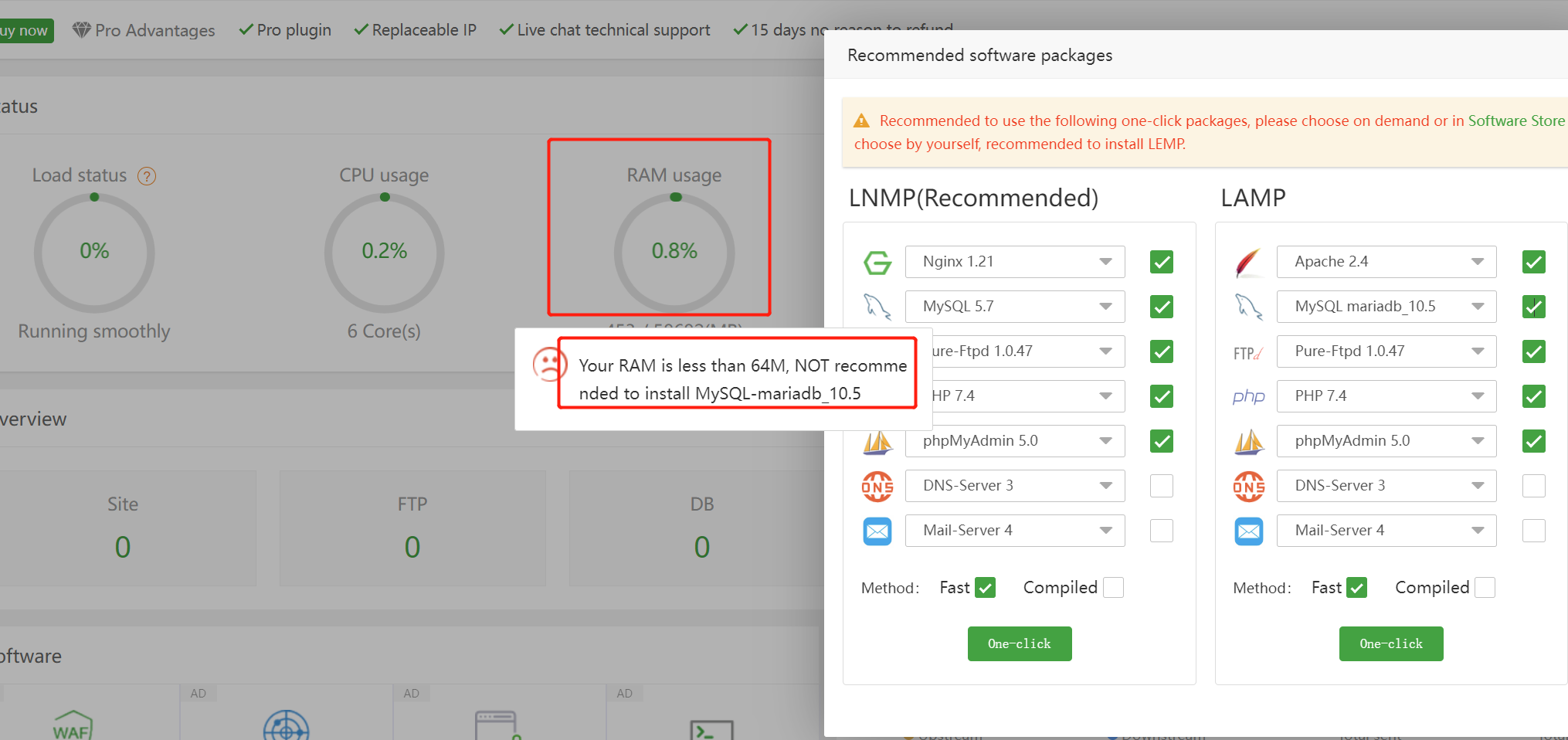
Task: Click the php icon in the LAMP column
Action: (x=1249, y=396)
